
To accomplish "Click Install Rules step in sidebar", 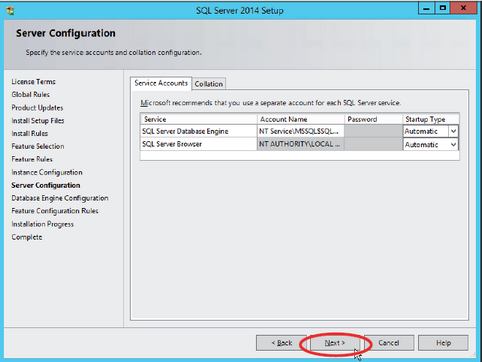I will [30, 134].
